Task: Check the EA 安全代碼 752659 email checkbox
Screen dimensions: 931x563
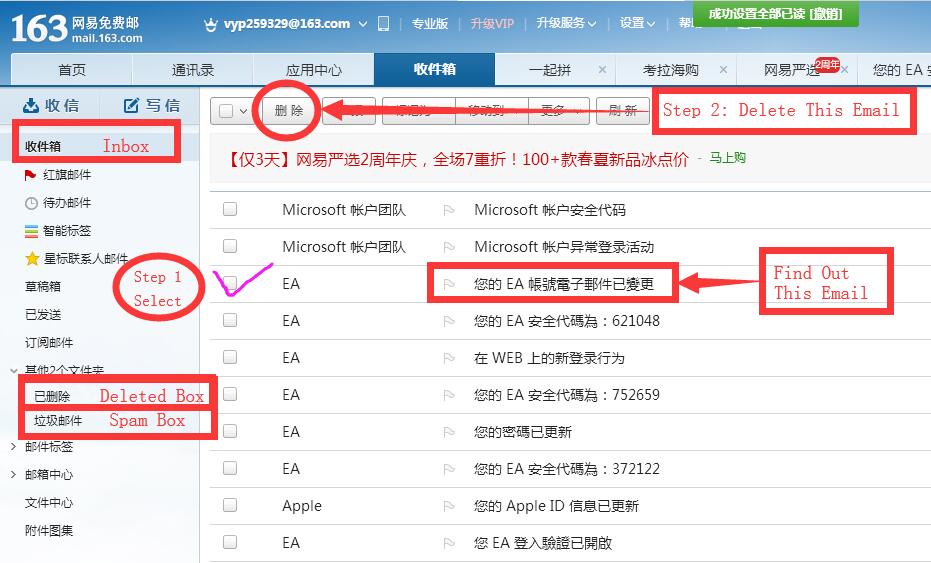Action: tap(230, 394)
